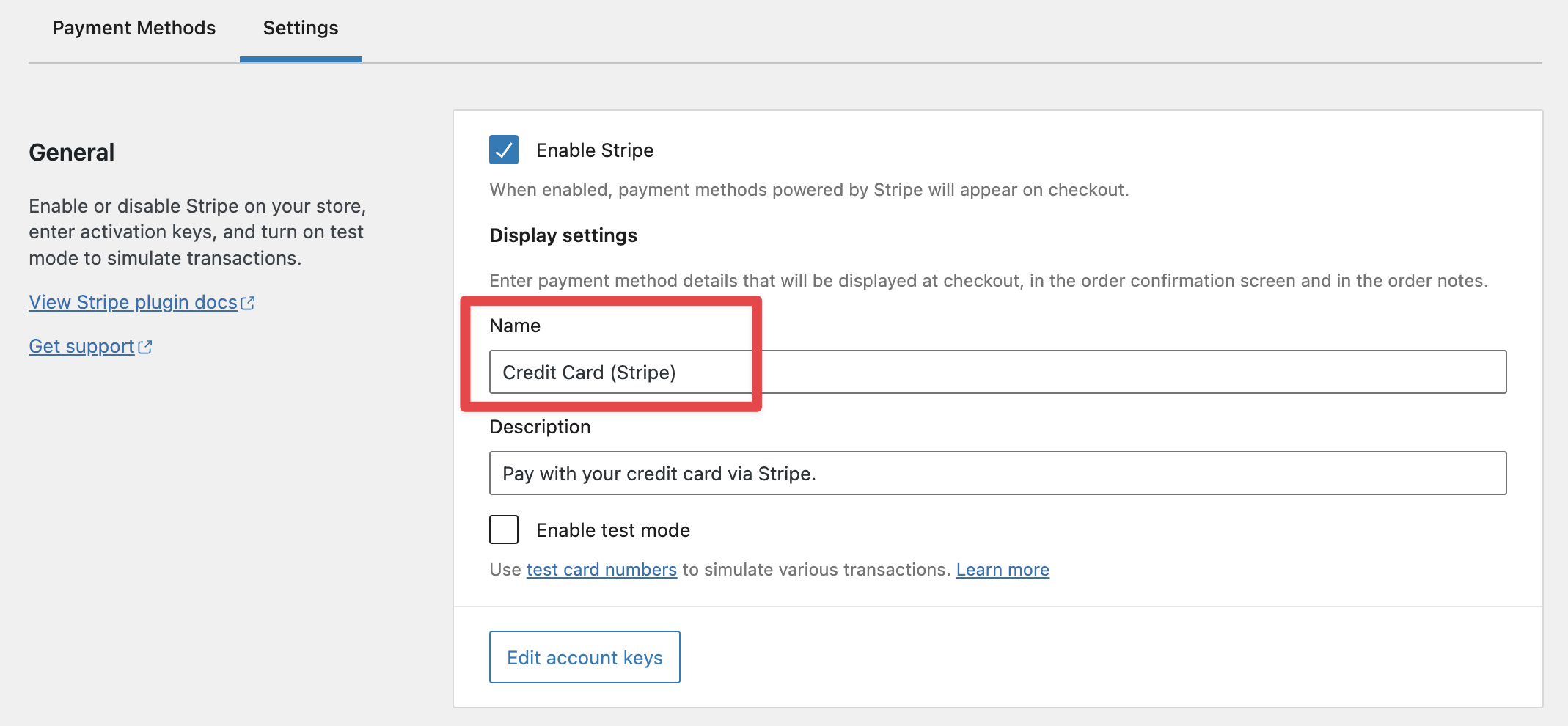The image size is (1568, 726).
Task: Select the General section heading
Action: 71,153
